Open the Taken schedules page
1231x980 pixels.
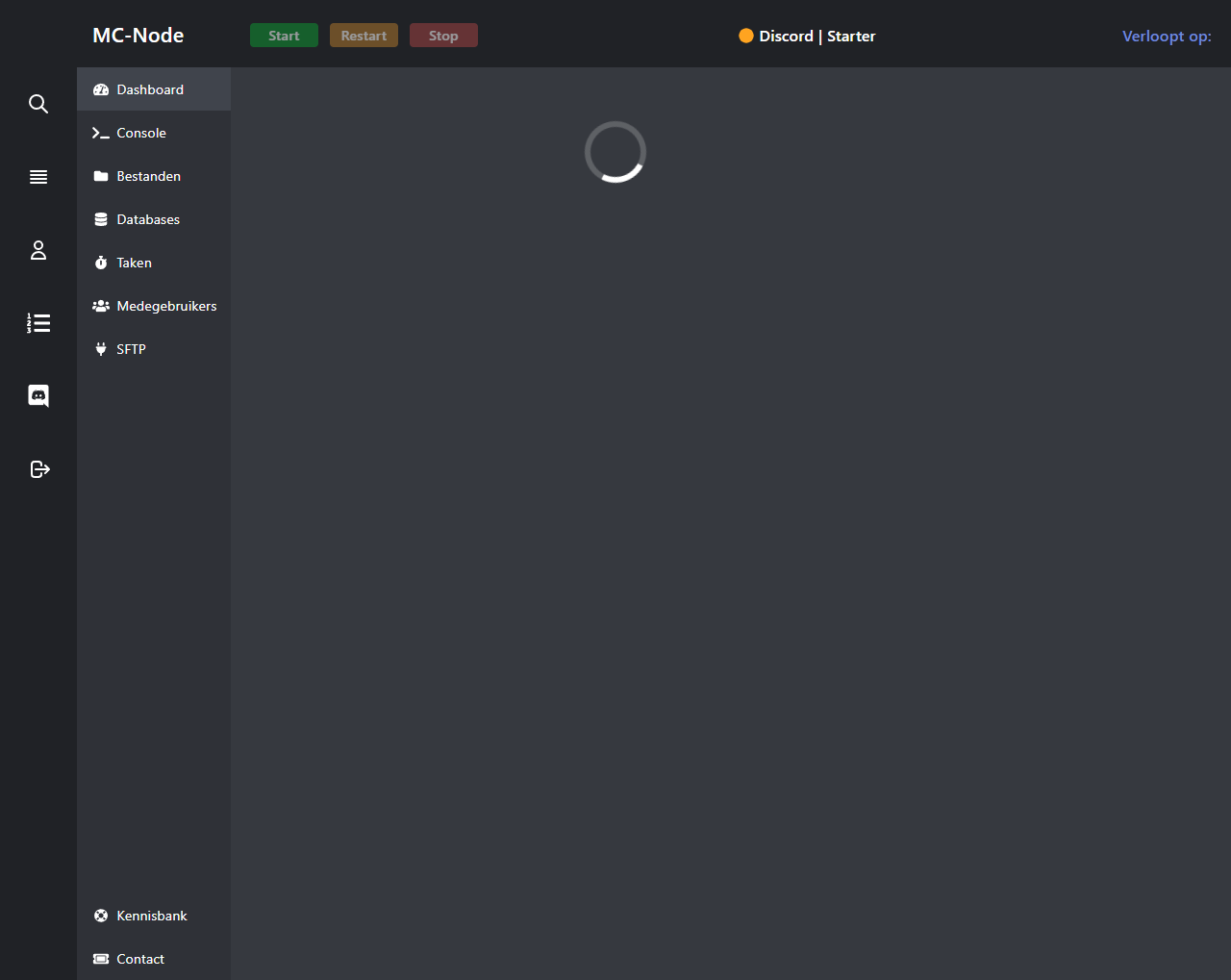pyautogui.click(x=134, y=263)
